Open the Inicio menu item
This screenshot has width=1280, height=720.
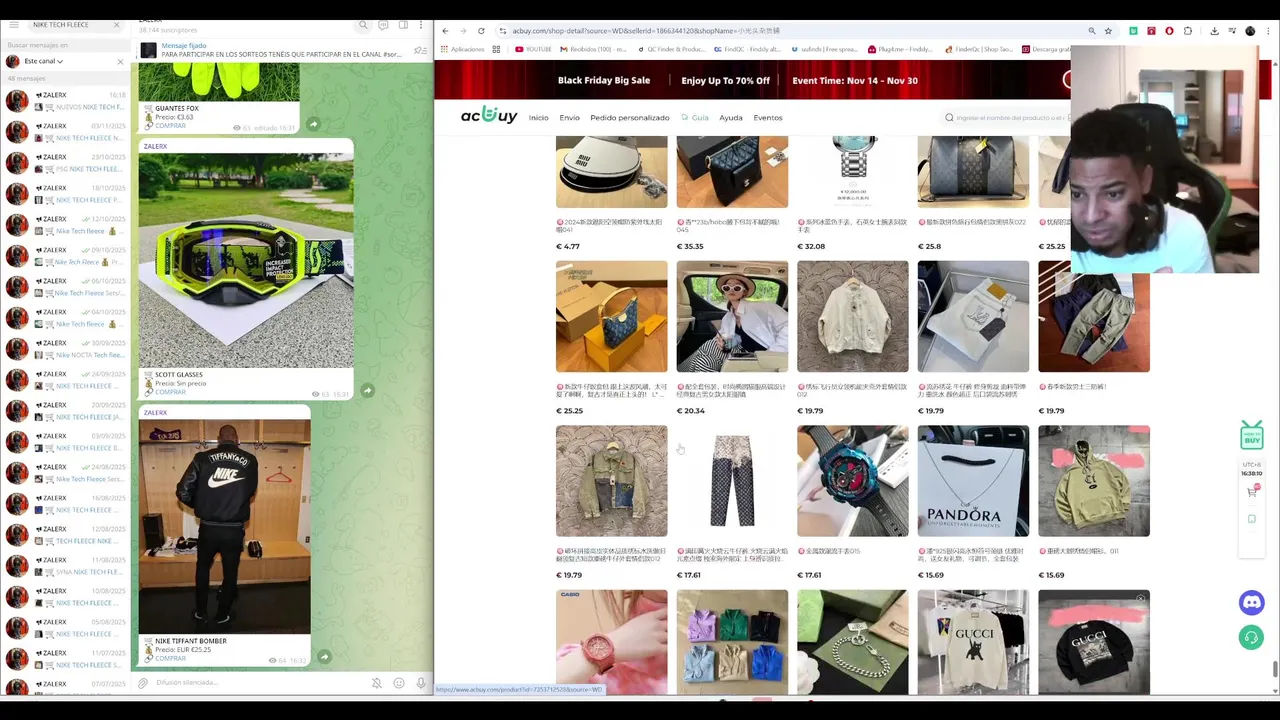[x=538, y=118]
